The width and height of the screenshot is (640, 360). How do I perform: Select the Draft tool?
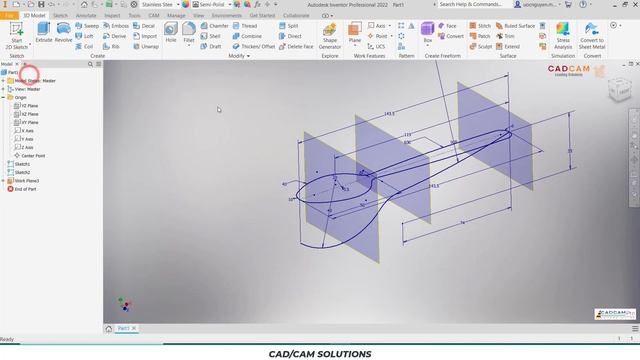coord(210,47)
